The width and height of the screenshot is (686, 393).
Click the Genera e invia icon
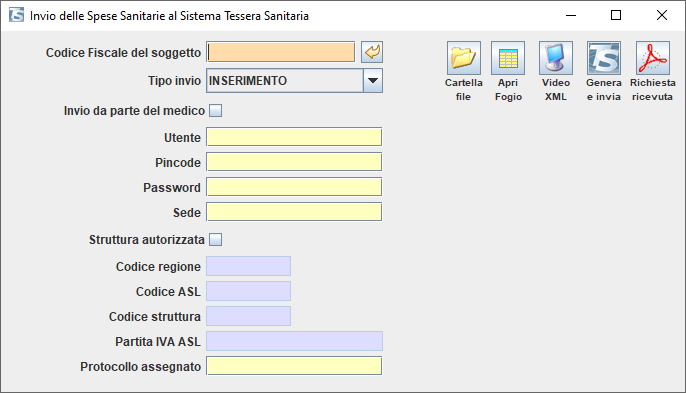click(x=604, y=58)
